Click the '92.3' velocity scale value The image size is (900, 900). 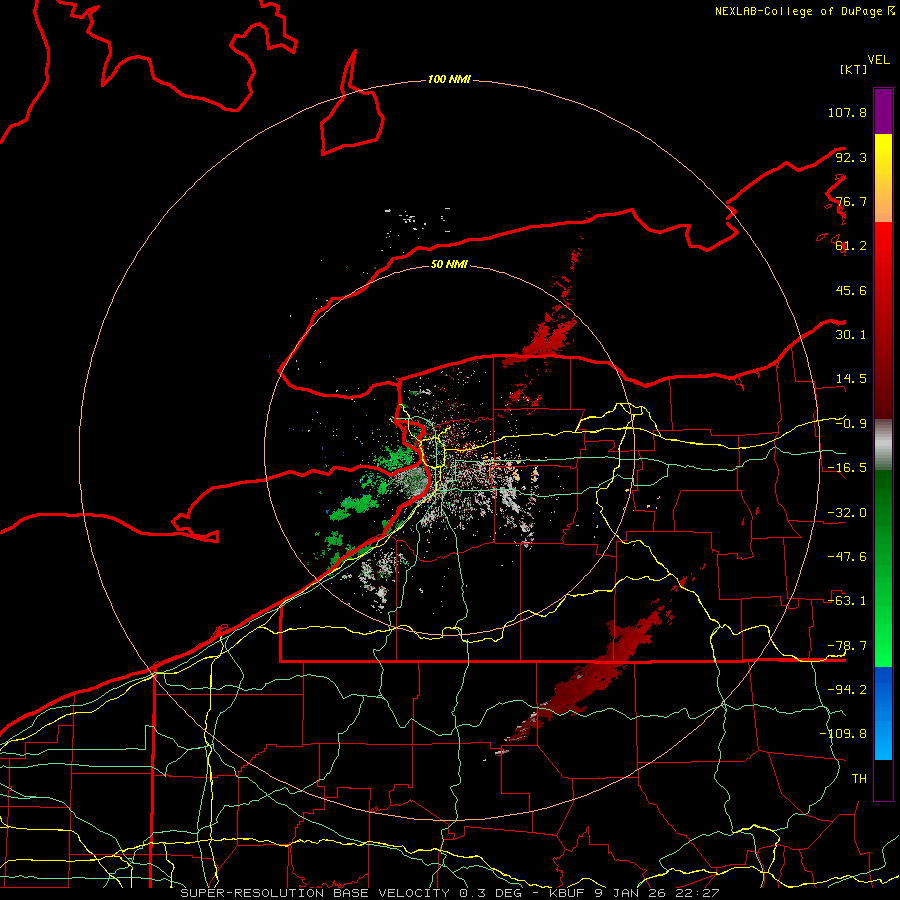851,157
